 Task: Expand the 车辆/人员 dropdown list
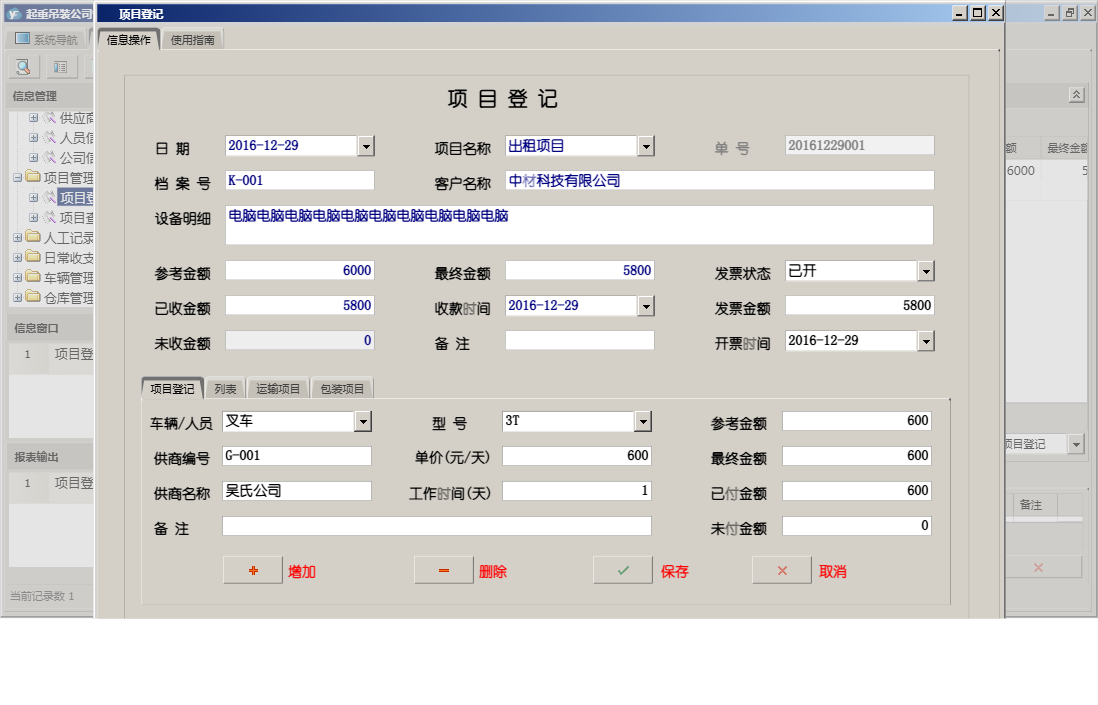(363, 422)
